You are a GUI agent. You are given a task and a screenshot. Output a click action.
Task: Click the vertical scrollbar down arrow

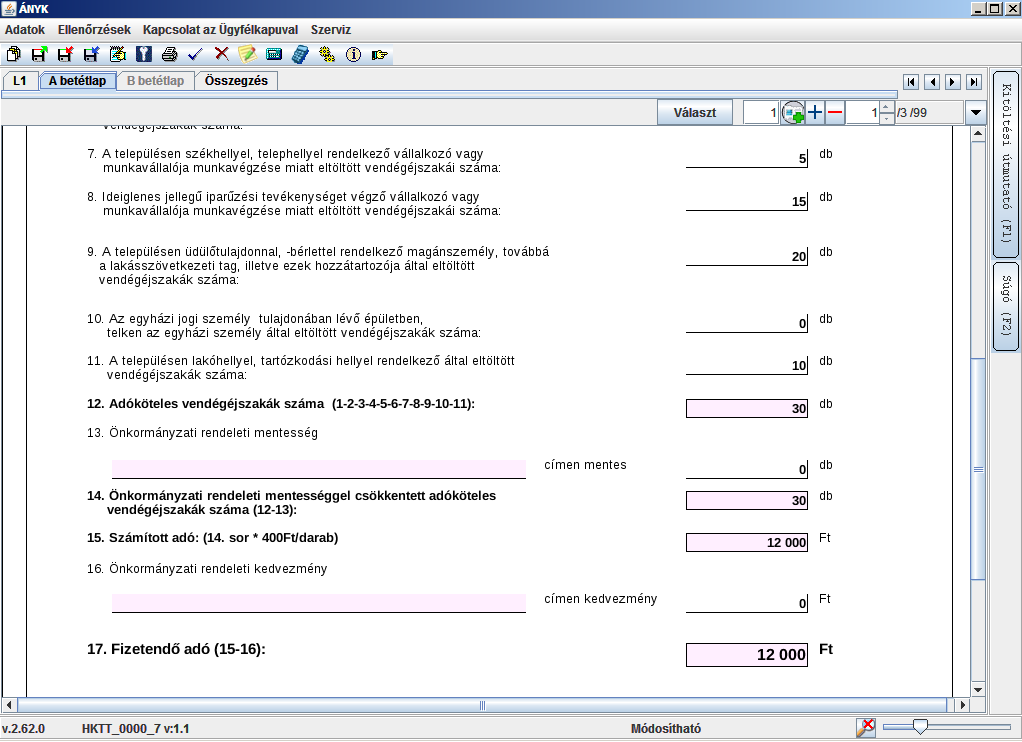978,690
